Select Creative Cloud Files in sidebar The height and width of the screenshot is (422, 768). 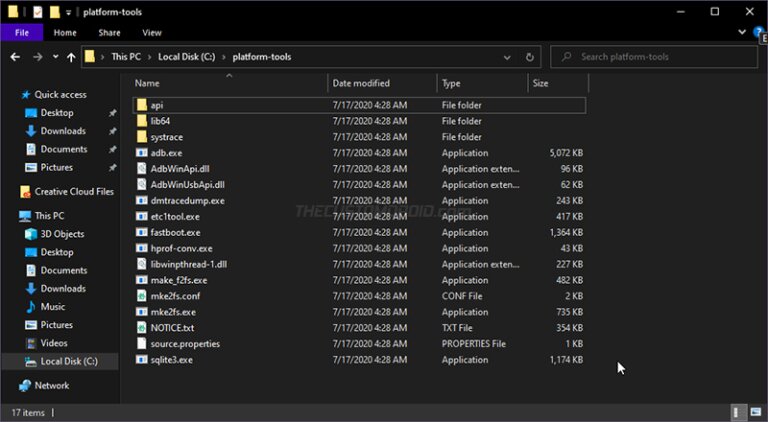[x=73, y=192]
